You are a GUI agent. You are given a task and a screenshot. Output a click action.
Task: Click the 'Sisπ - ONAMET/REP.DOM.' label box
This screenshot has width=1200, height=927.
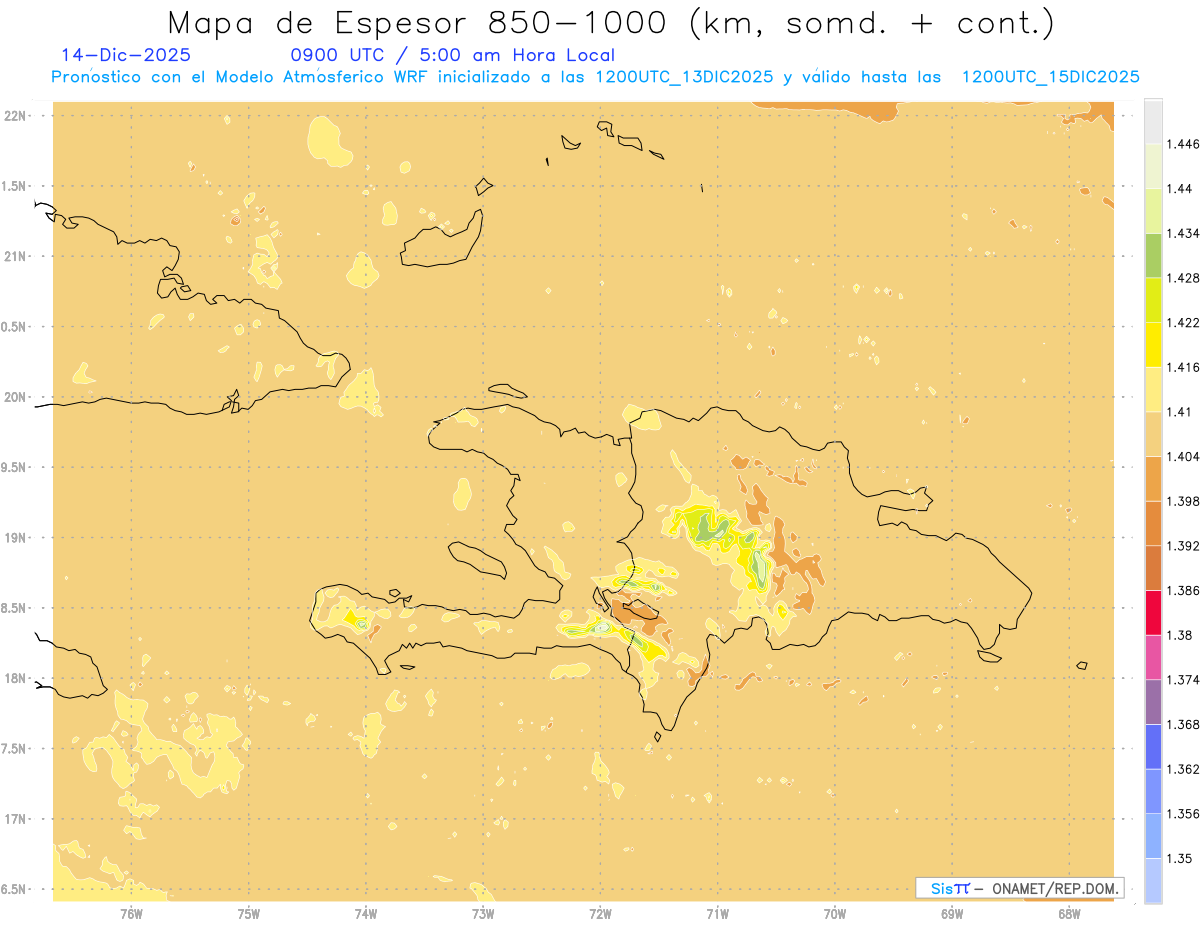1019,888
